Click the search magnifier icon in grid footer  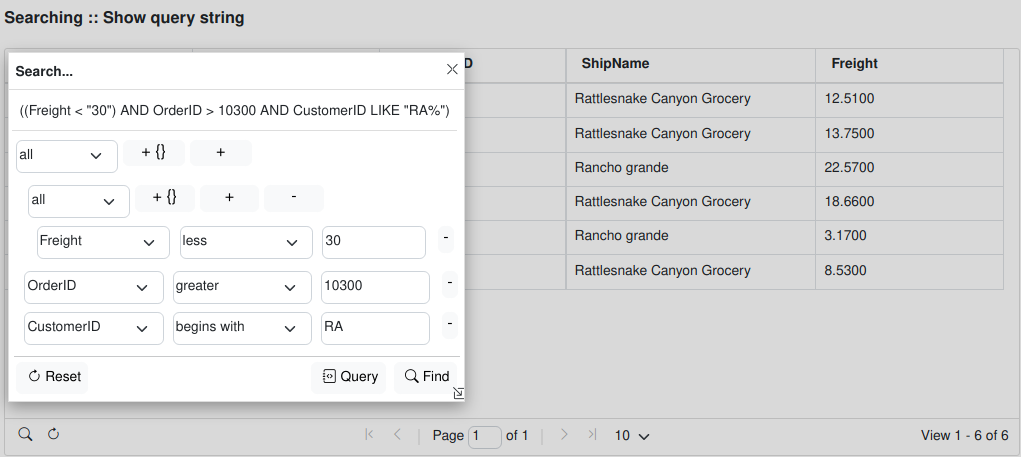tap(26, 434)
